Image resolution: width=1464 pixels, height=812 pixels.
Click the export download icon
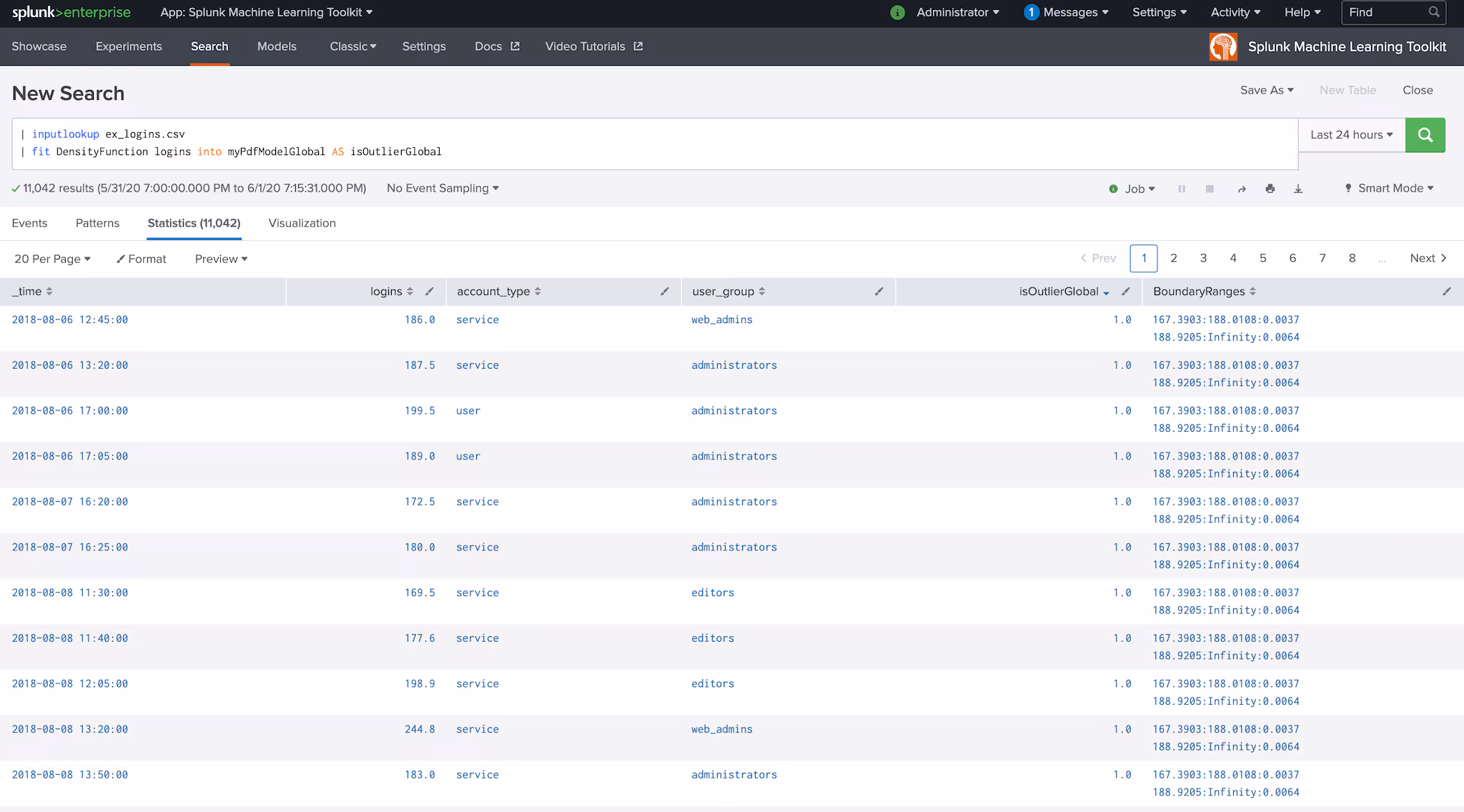coord(1298,189)
